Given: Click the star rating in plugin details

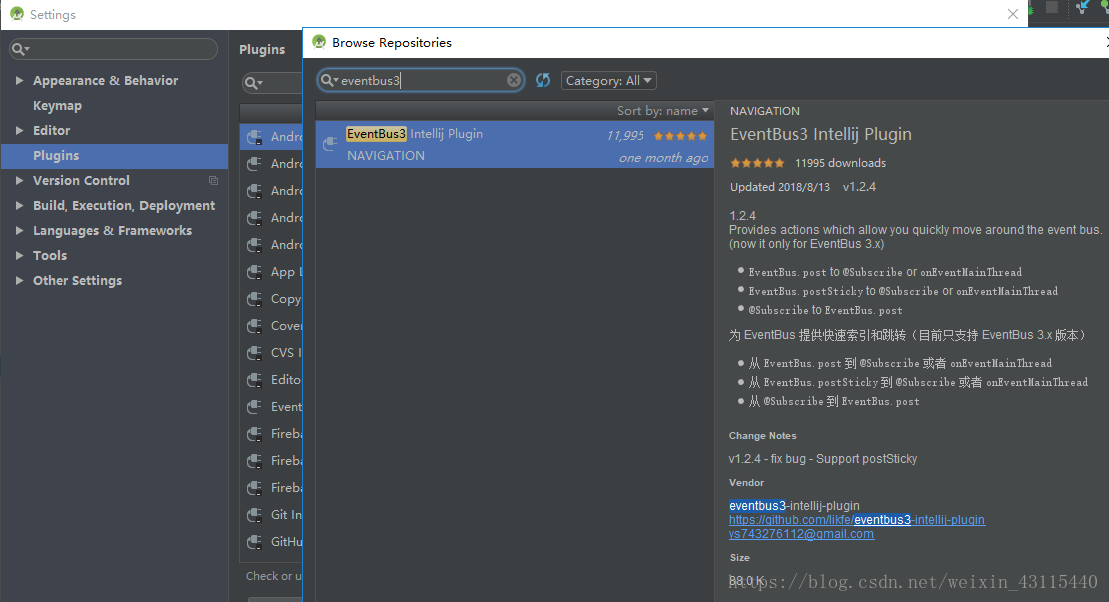Looking at the screenshot, I should point(757,163).
